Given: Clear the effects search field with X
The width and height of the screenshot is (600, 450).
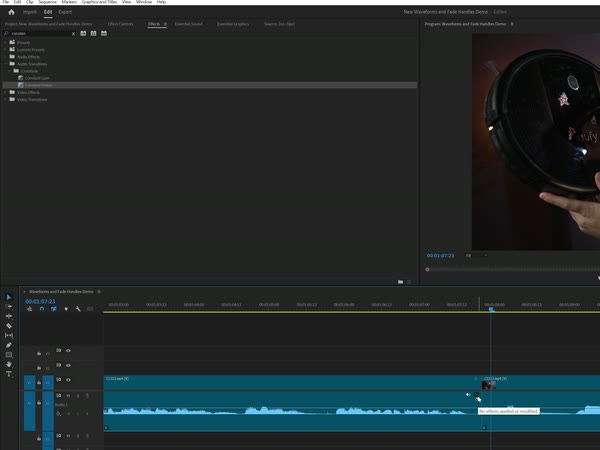Looking at the screenshot, I should [x=73, y=34].
